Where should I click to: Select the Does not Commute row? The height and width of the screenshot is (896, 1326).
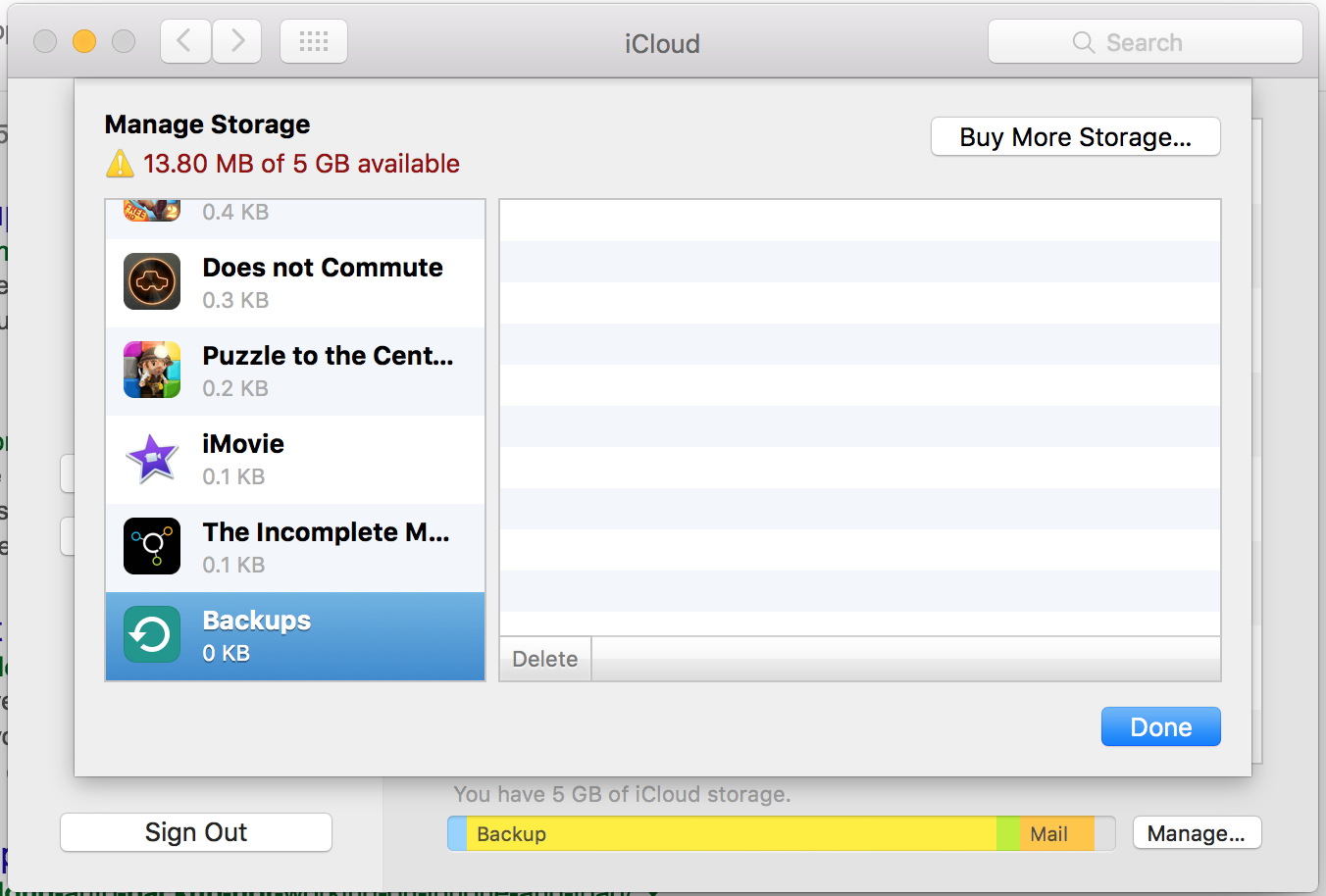pos(295,283)
